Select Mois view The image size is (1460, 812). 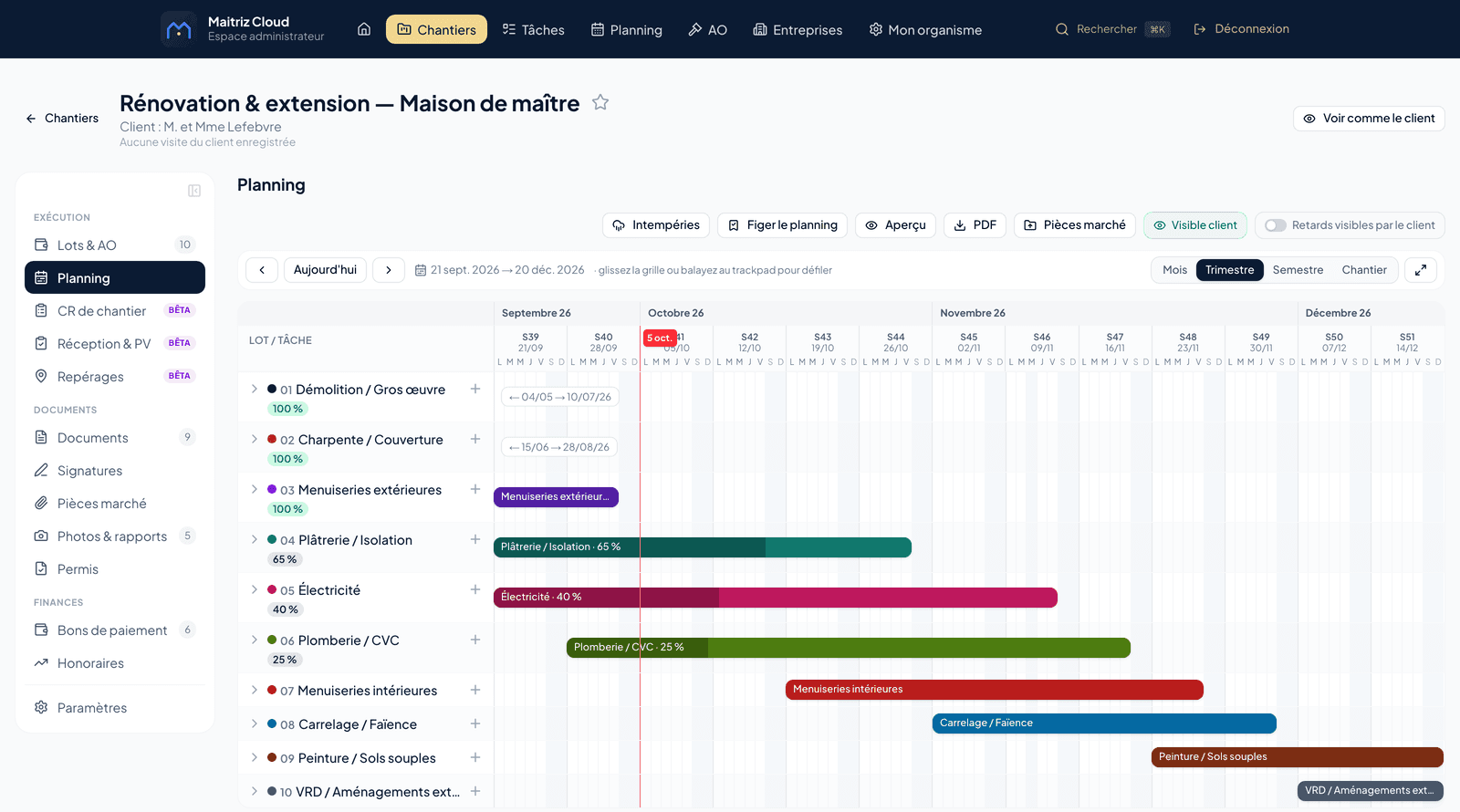point(1175,270)
